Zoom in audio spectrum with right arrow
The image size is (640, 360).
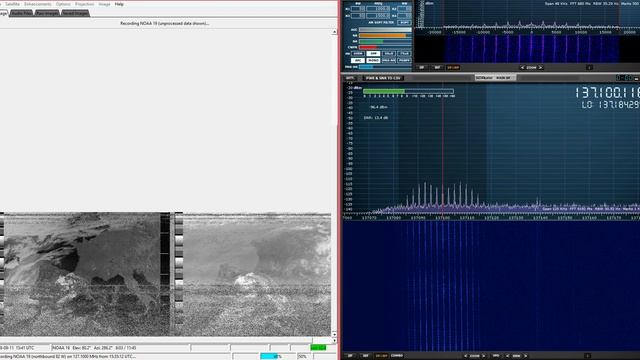[x=541, y=67]
